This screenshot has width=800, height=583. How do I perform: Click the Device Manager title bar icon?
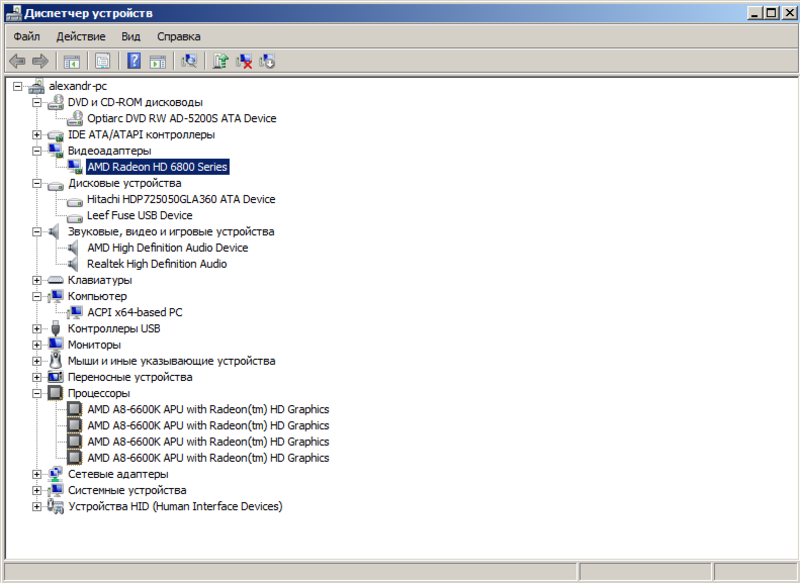coord(13,13)
